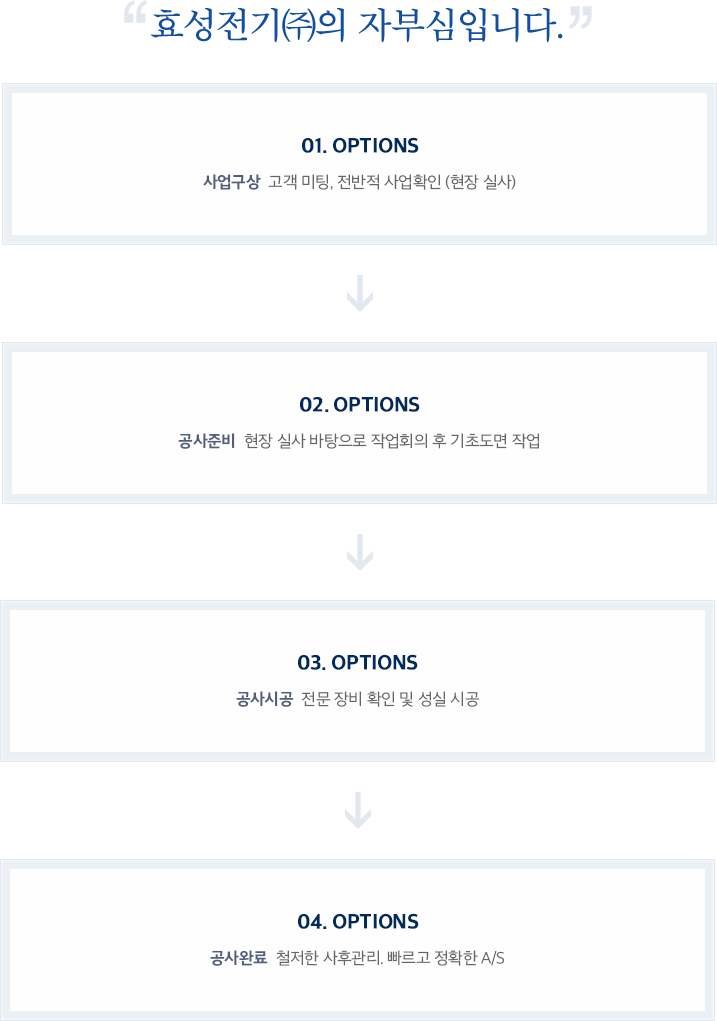This screenshot has height=1021, width=717.
Task: Click the 공사완료 bold label
Action: (x=238, y=958)
